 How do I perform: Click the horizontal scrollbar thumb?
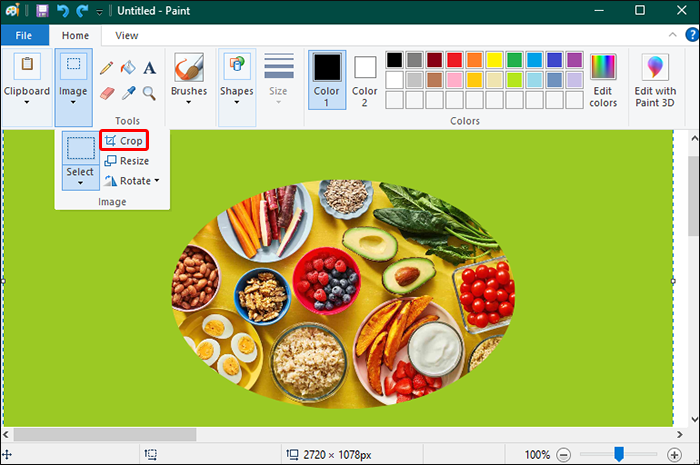(105, 434)
